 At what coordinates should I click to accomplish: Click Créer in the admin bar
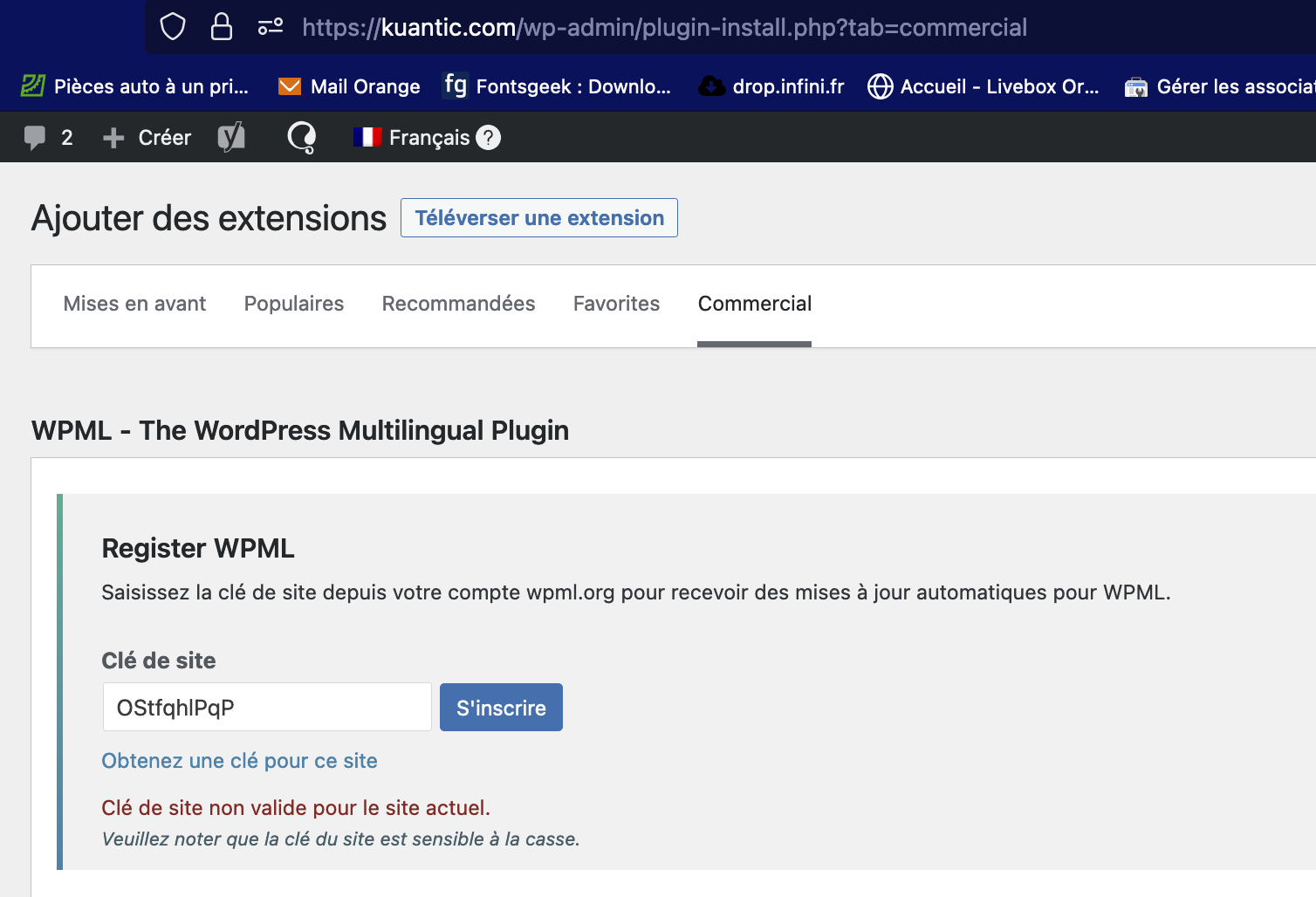[x=147, y=138]
